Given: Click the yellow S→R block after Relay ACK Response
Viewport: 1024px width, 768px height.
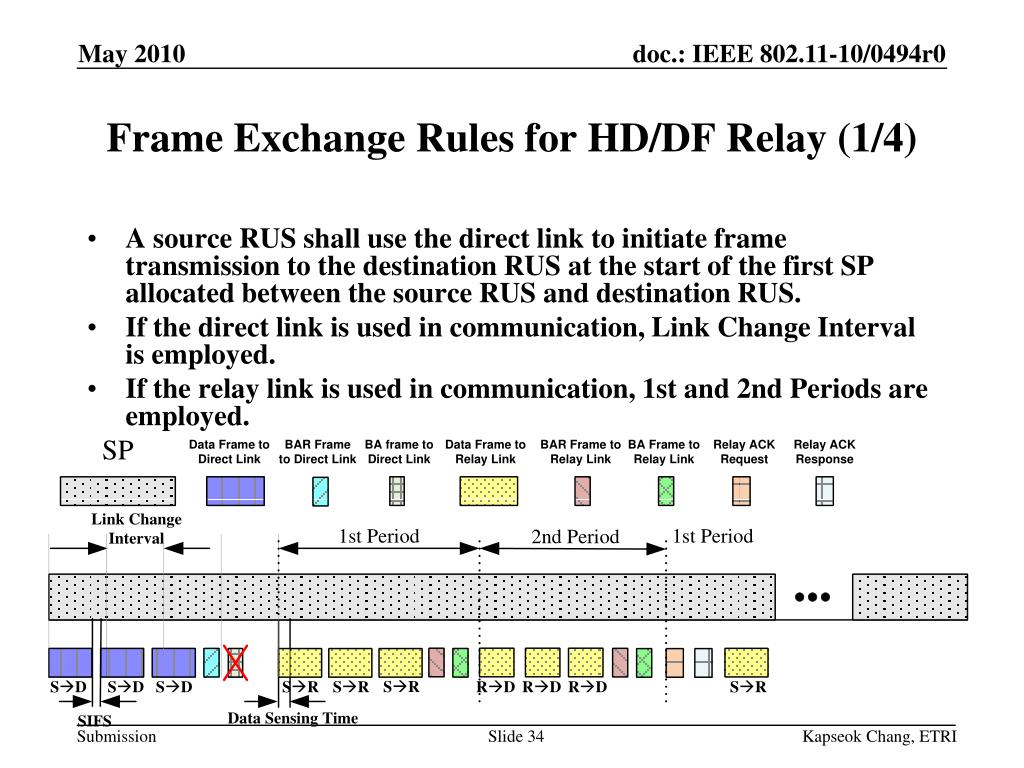Looking at the screenshot, I should click(746, 662).
